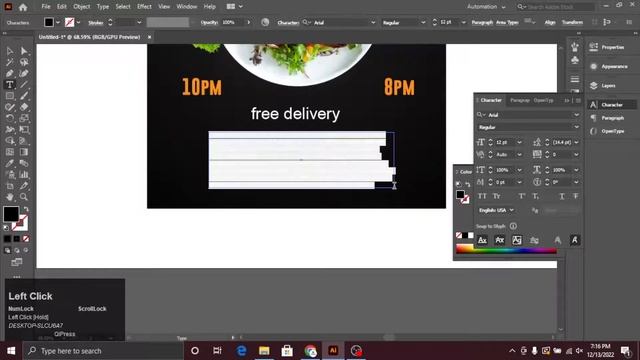Open the Type menu
Screen dimensions: 640x360
pos(102,7)
